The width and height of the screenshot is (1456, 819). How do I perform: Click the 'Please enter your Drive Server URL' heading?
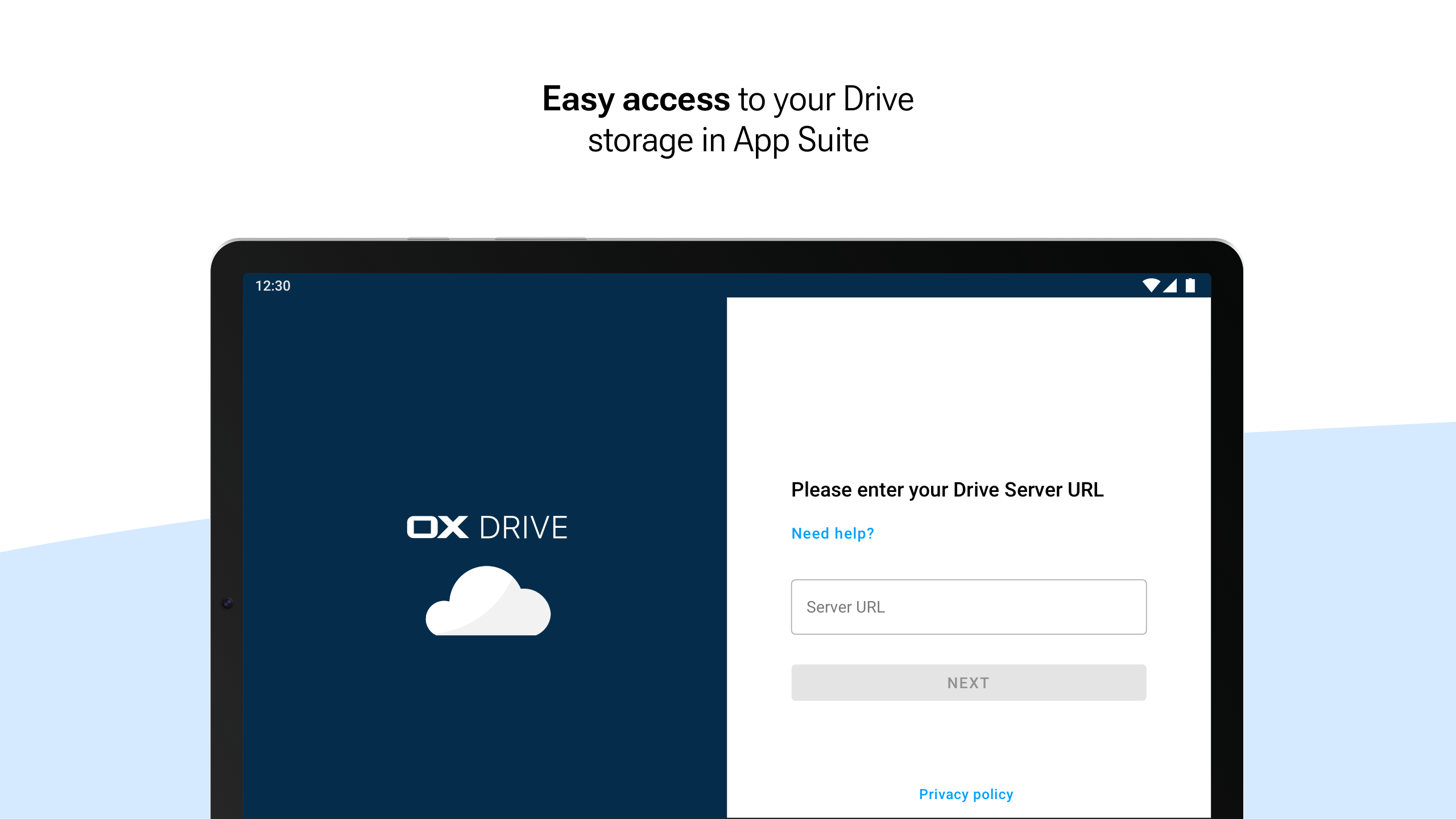(947, 490)
